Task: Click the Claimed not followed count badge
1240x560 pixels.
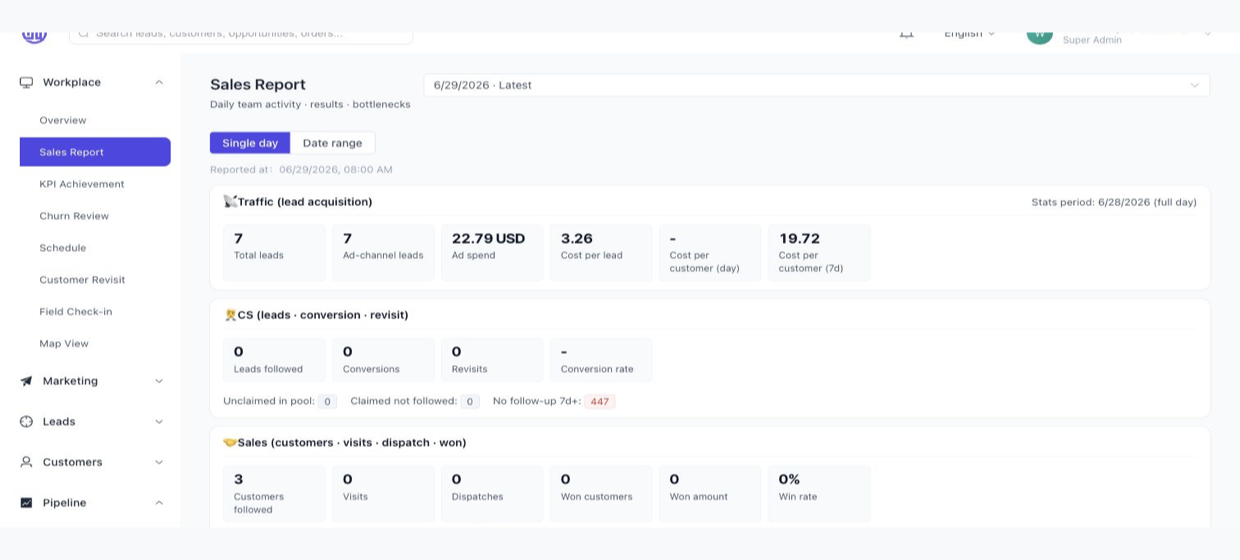Action: (470, 402)
